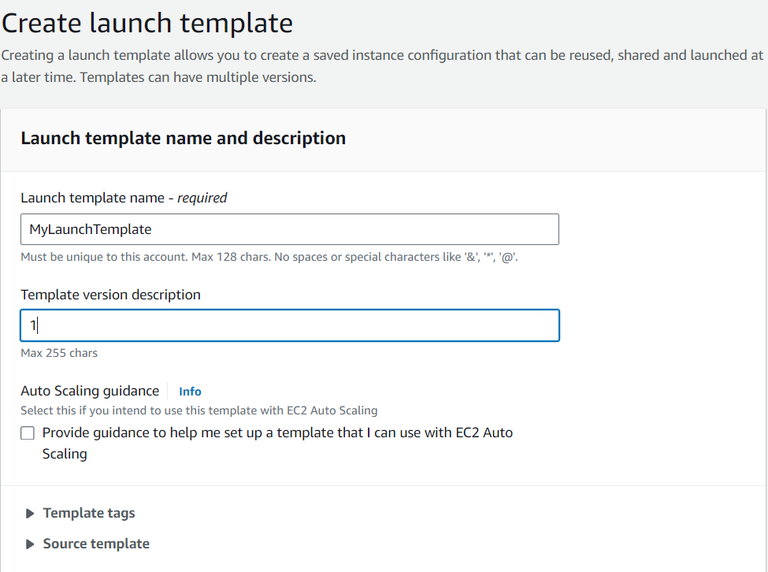This screenshot has height=572, width=768.
Task: Click the 'MyLaunchTemplate' text in the name field
Action: tap(90, 229)
